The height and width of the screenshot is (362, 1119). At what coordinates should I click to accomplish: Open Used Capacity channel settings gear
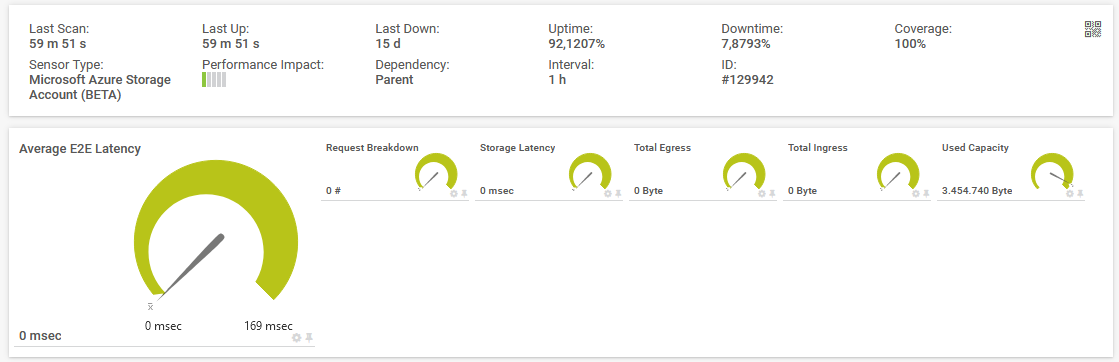click(1070, 193)
